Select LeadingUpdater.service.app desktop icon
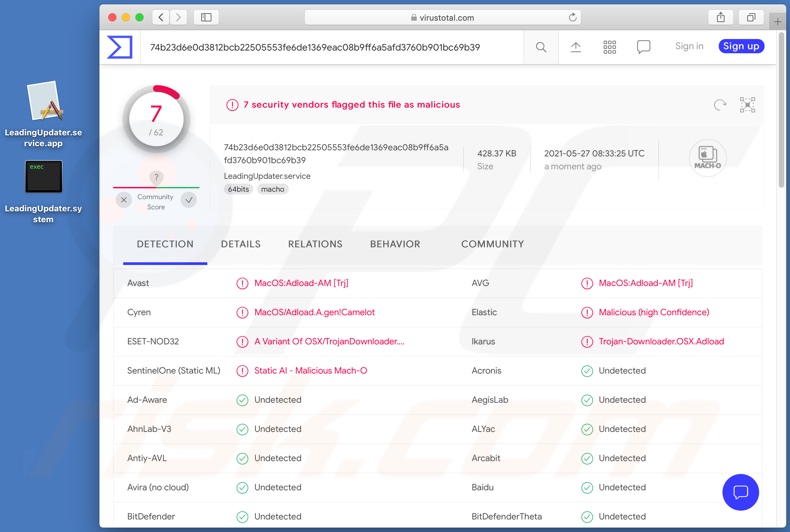790x532 pixels. (43, 115)
